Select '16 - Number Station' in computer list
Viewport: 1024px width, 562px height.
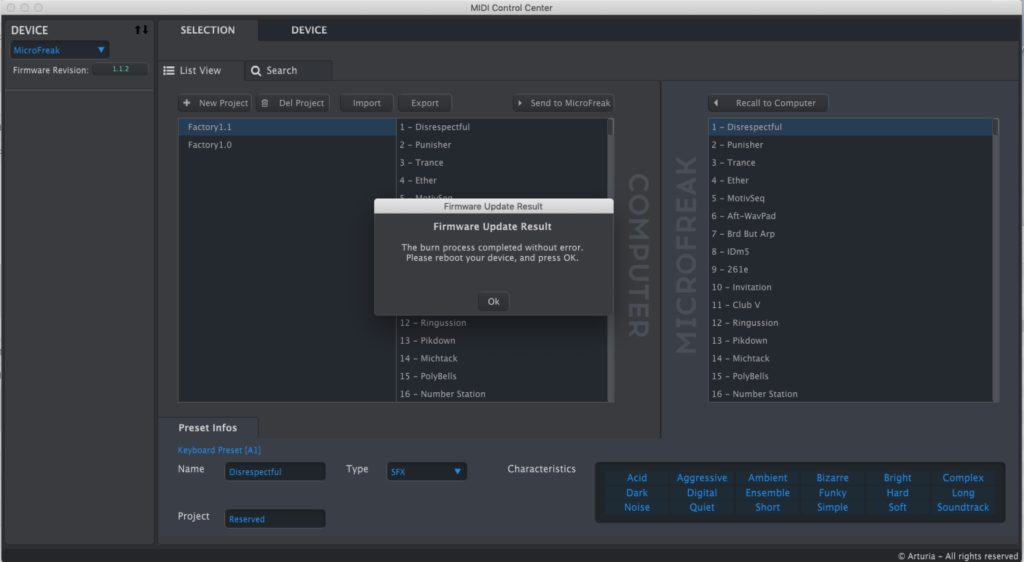502,394
